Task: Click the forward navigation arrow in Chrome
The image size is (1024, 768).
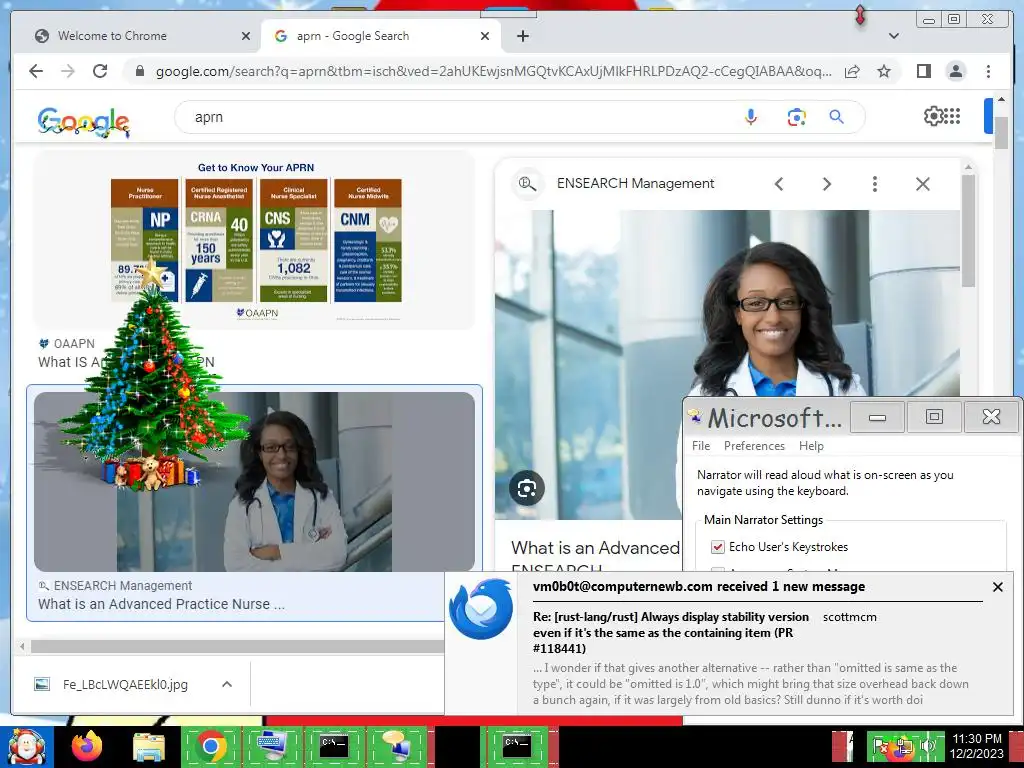Action: click(68, 71)
